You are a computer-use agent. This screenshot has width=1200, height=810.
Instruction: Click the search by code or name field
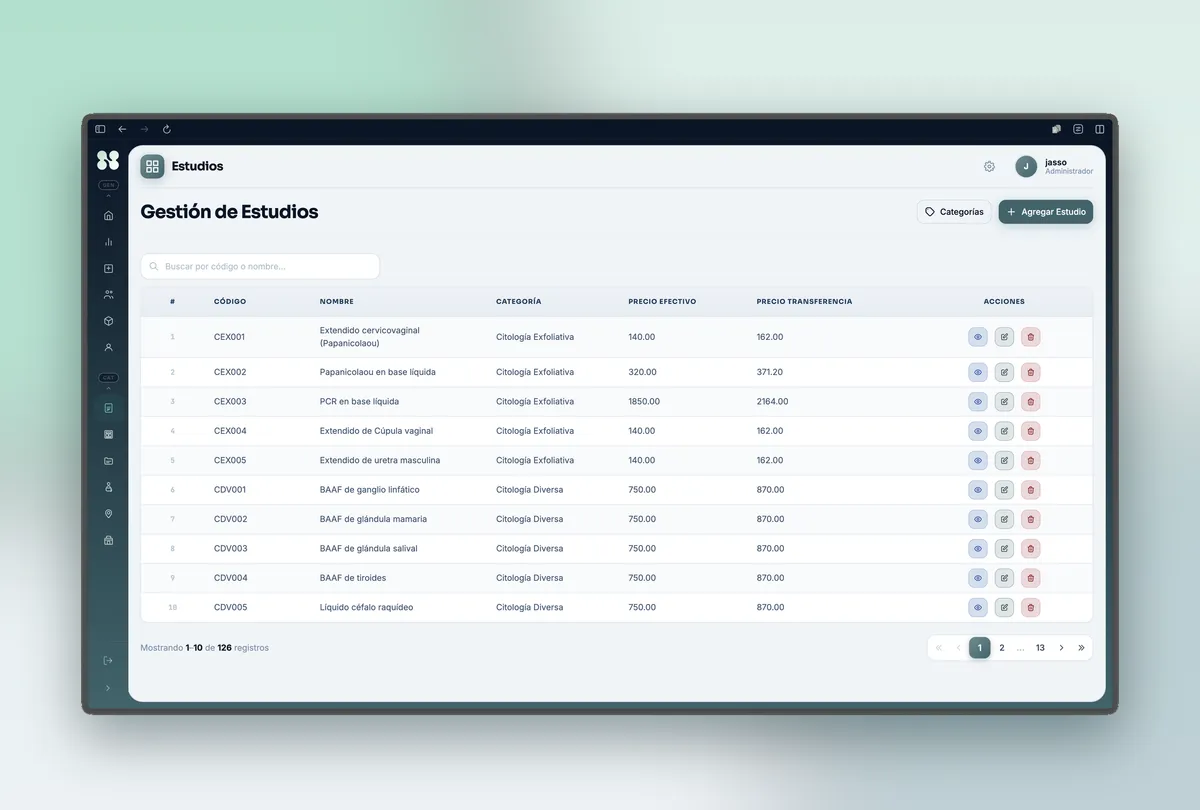point(260,266)
